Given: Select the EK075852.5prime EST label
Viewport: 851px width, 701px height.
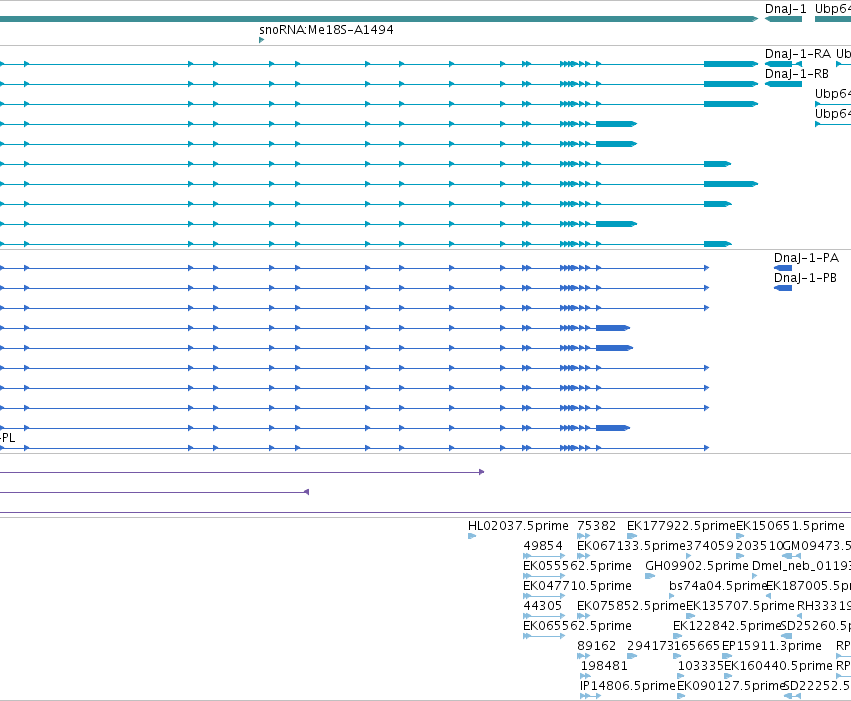Looking at the screenshot, I should click(x=631, y=606).
